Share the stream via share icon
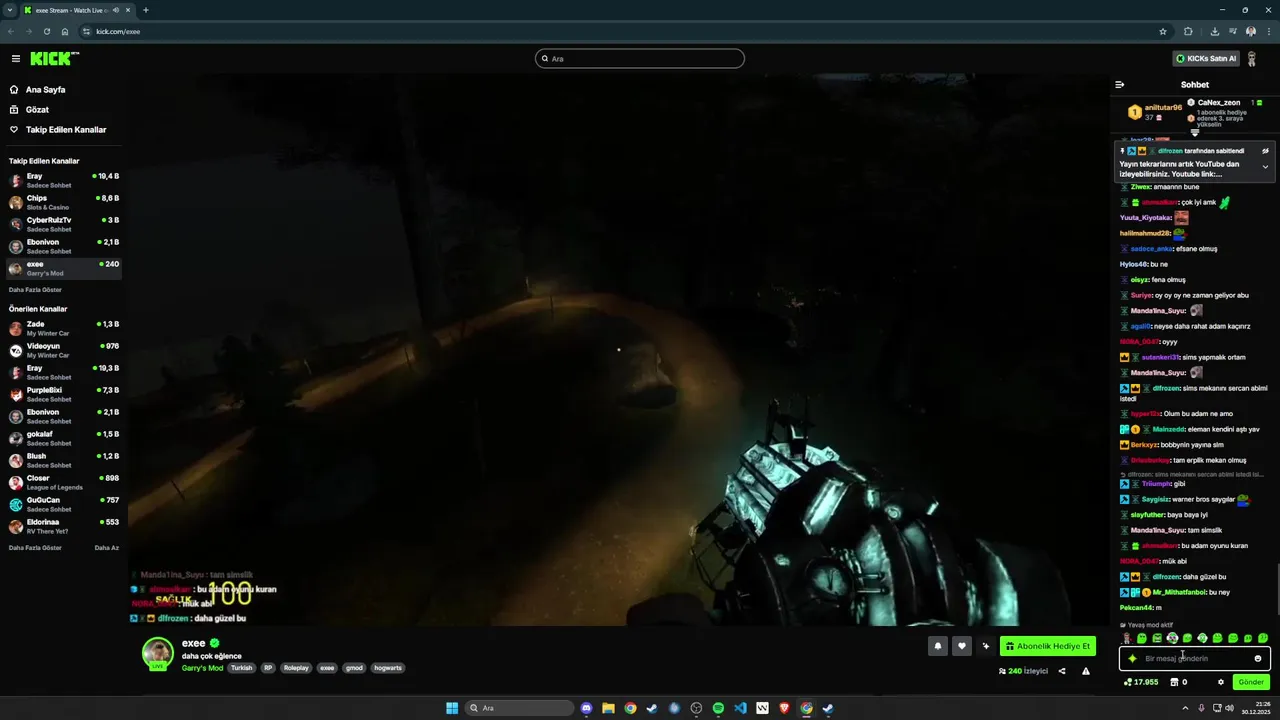The image size is (1280, 720). pyautogui.click(x=1062, y=671)
